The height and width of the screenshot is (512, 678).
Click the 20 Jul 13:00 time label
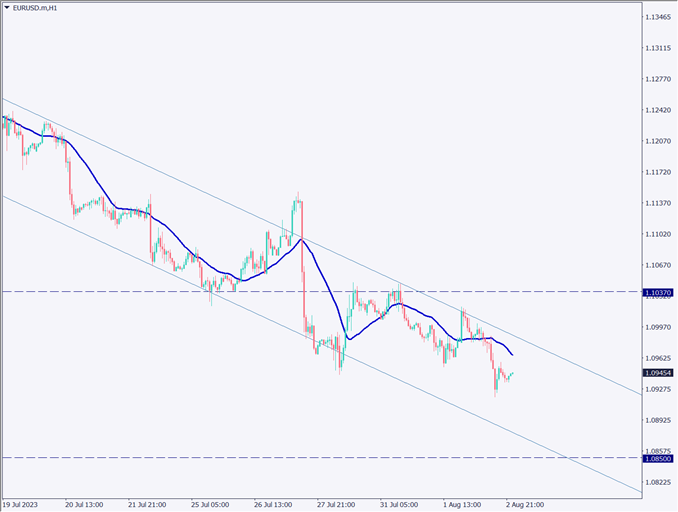coord(84,503)
